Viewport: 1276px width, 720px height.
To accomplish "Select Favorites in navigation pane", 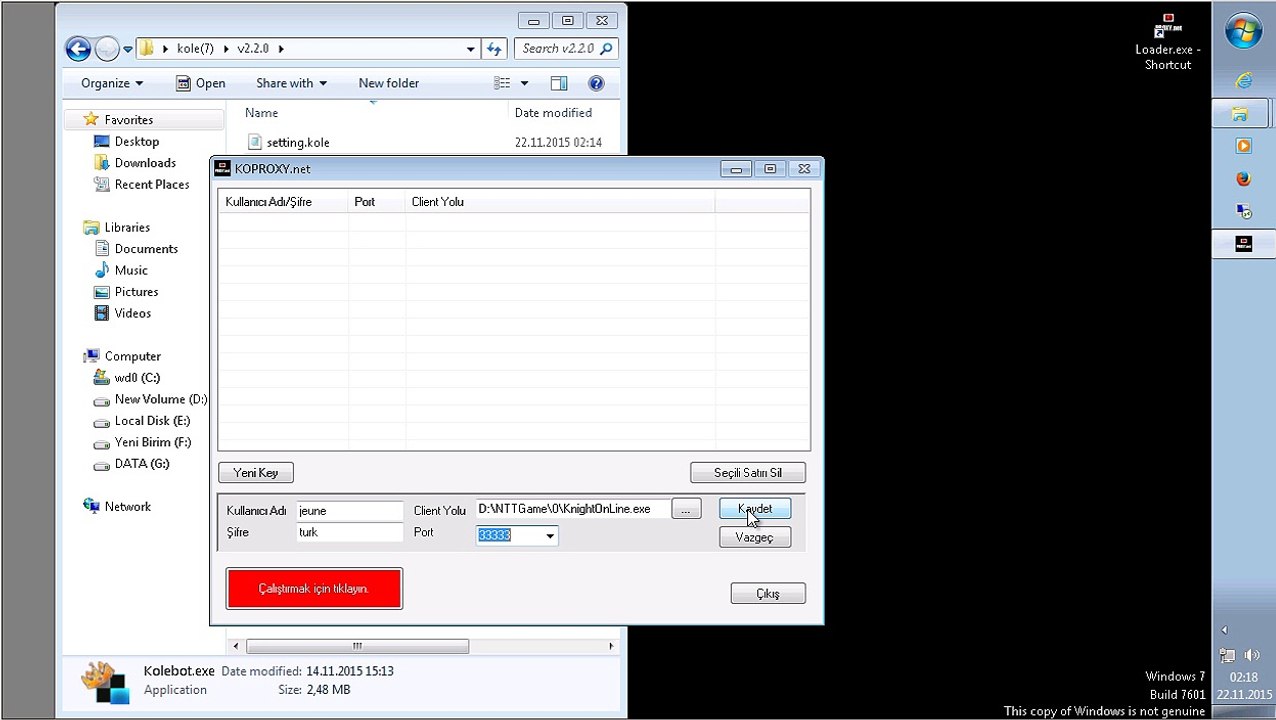I will click(x=129, y=119).
